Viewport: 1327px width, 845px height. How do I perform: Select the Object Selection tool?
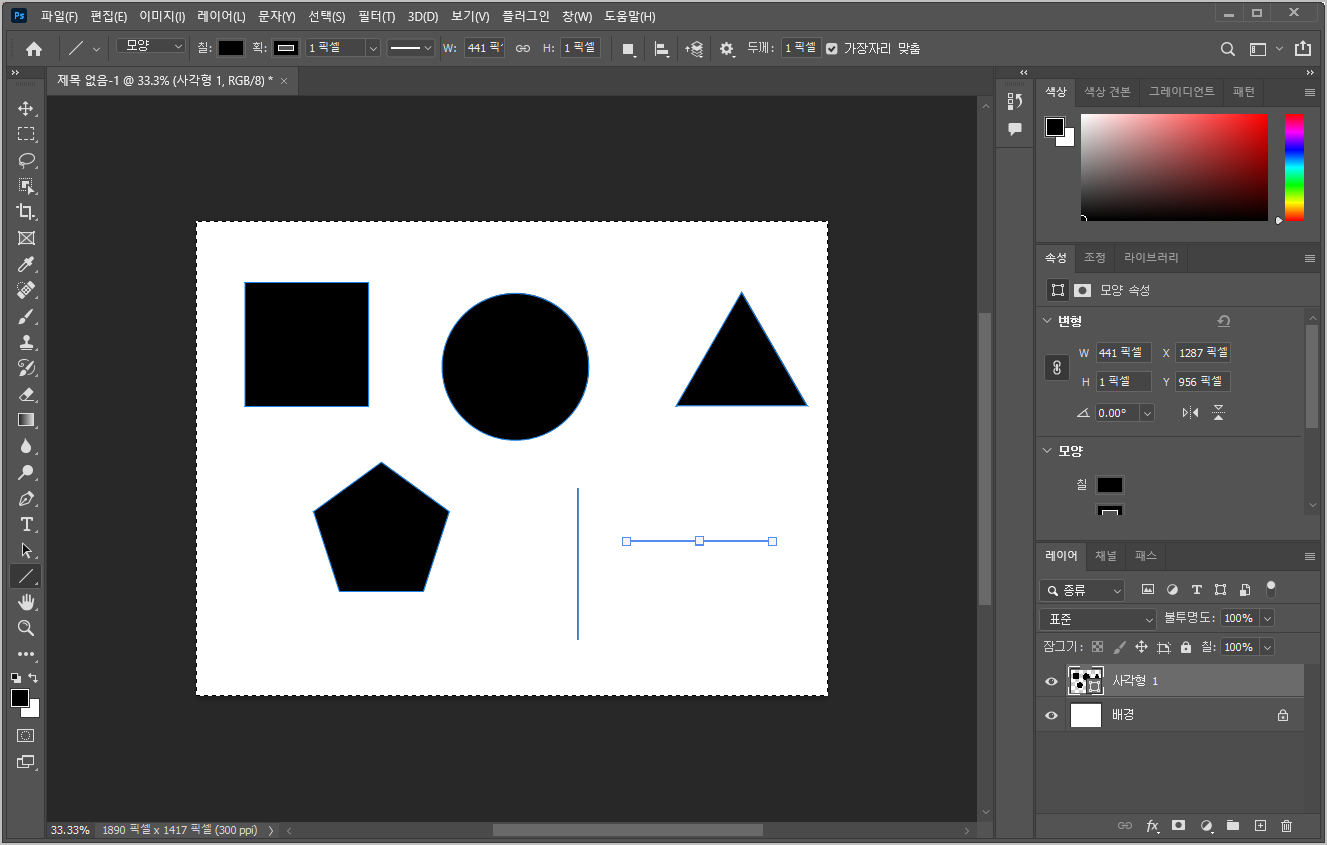pos(26,186)
